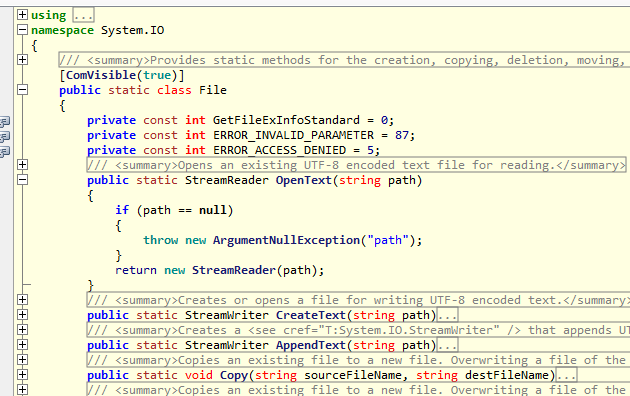Viewport: 630px width, 396px height.
Task: Collapse the OpenText method body
Action: coord(22,180)
